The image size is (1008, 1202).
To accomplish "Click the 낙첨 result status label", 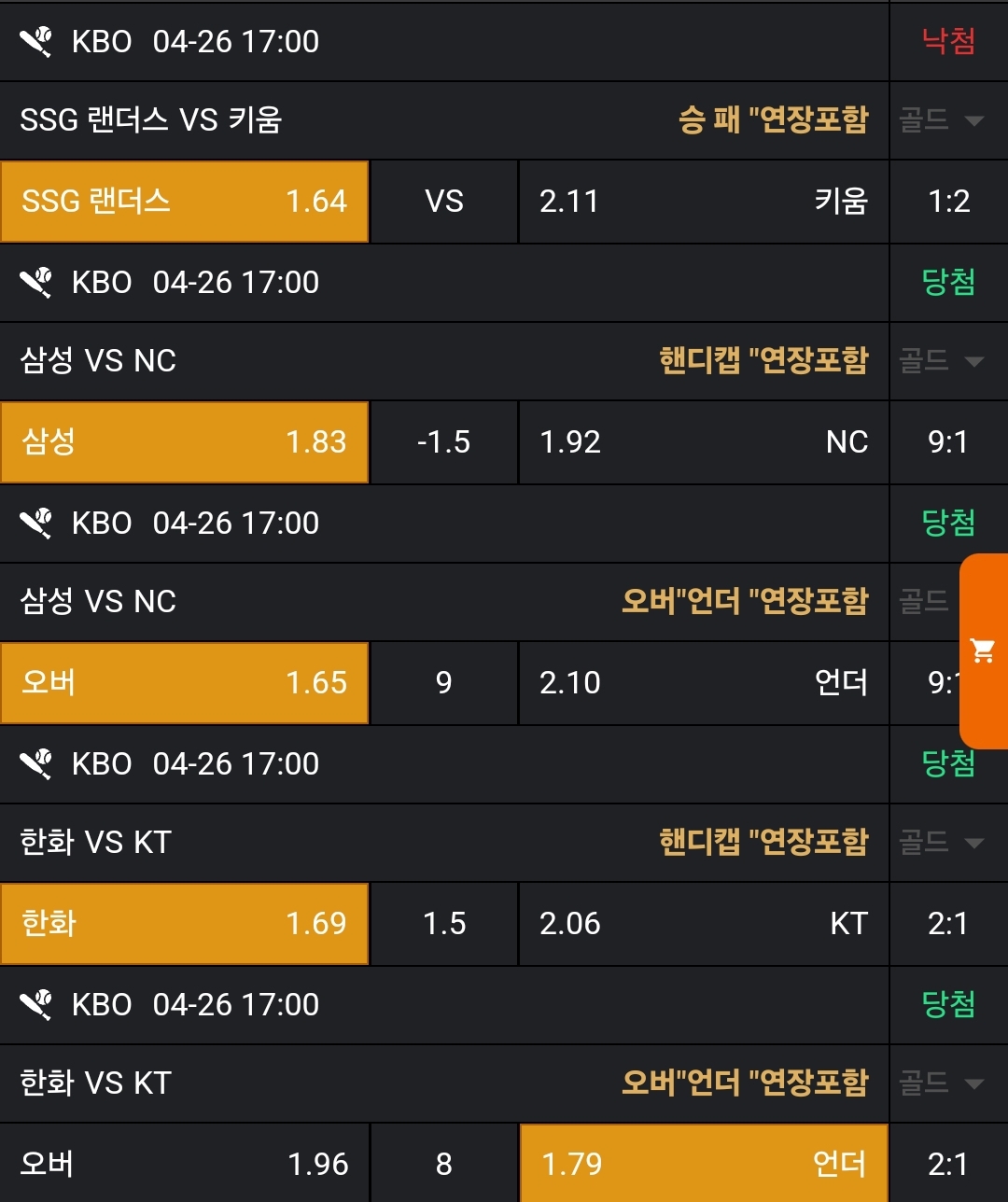I will 948,41.
